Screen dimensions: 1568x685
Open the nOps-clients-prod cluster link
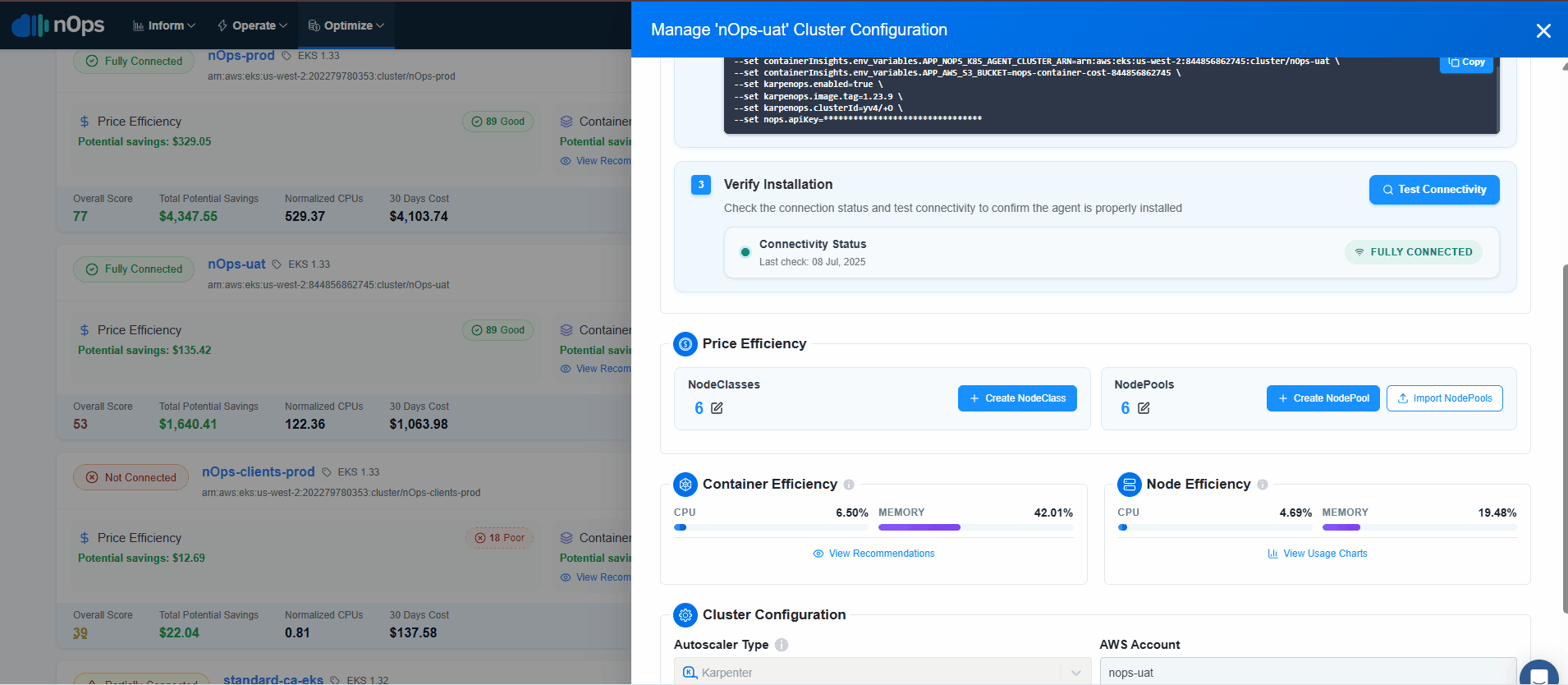tap(259, 471)
